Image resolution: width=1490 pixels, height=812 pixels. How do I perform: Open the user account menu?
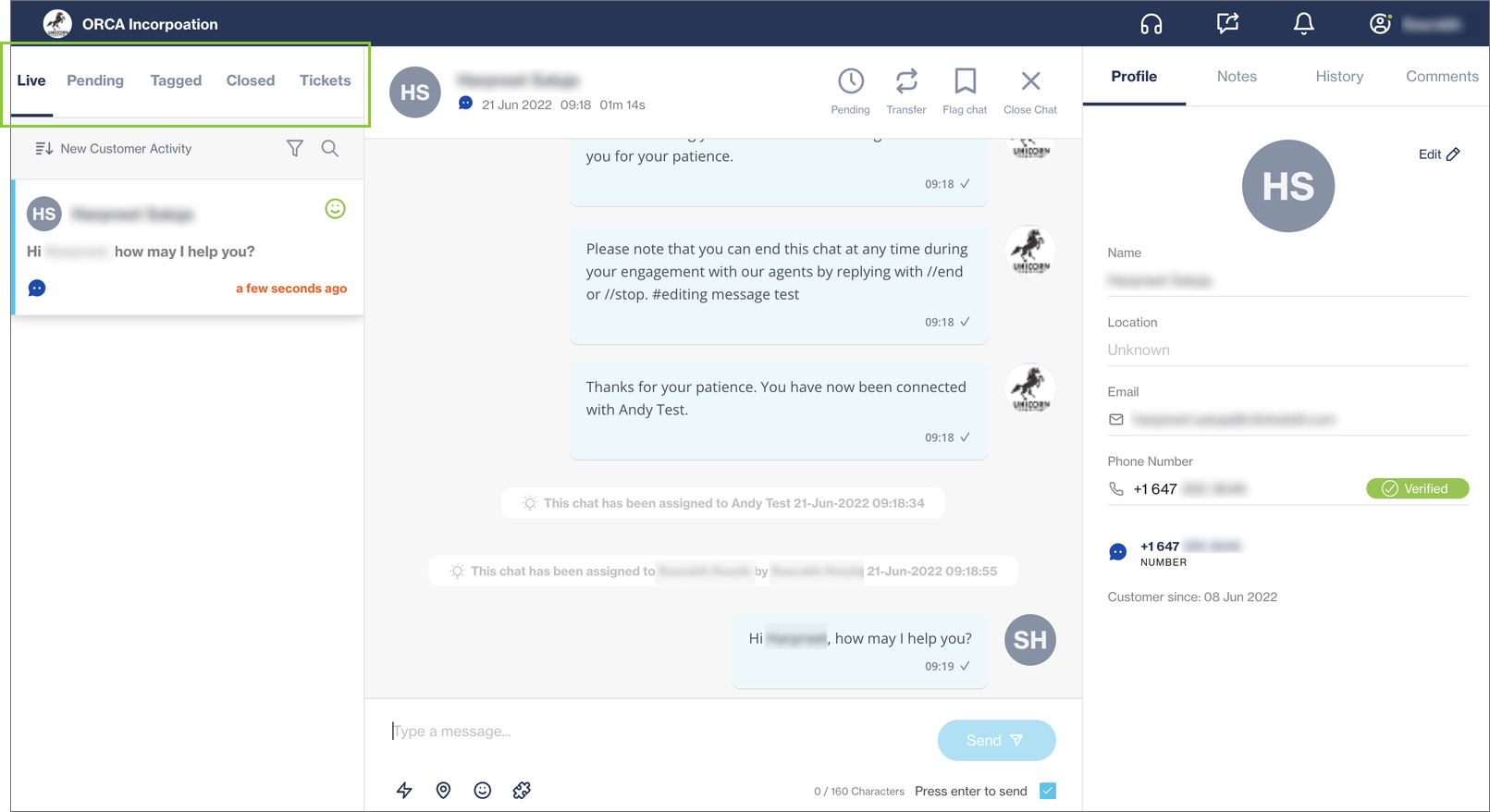tap(1380, 24)
